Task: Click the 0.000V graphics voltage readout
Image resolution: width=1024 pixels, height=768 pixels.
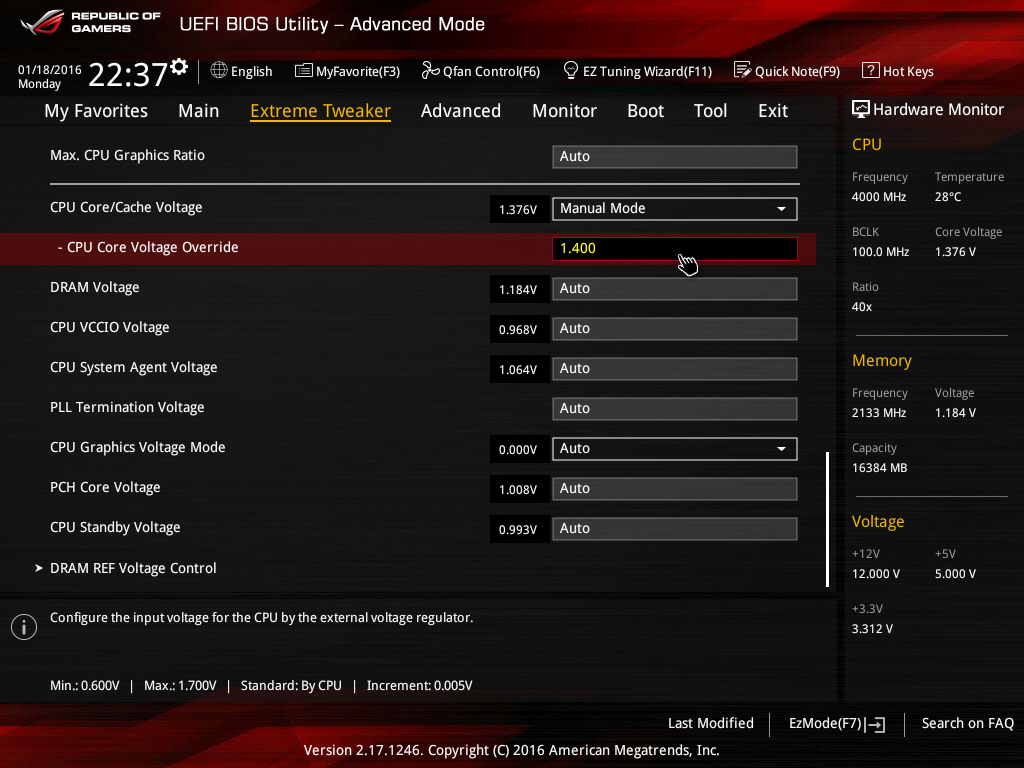Action: tap(518, 450)
